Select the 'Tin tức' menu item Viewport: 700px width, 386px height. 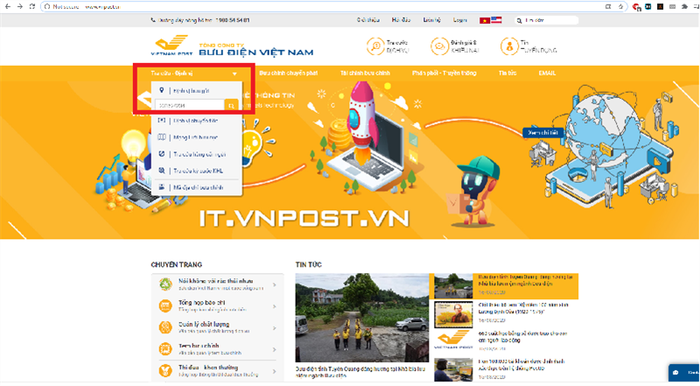(508, 73)
